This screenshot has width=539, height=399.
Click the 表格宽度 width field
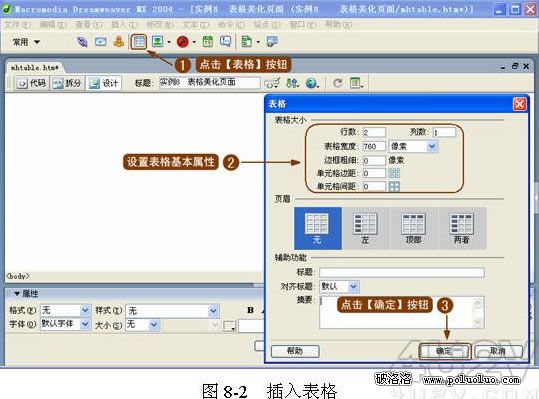pyautogui.click(x=374, y=146)
